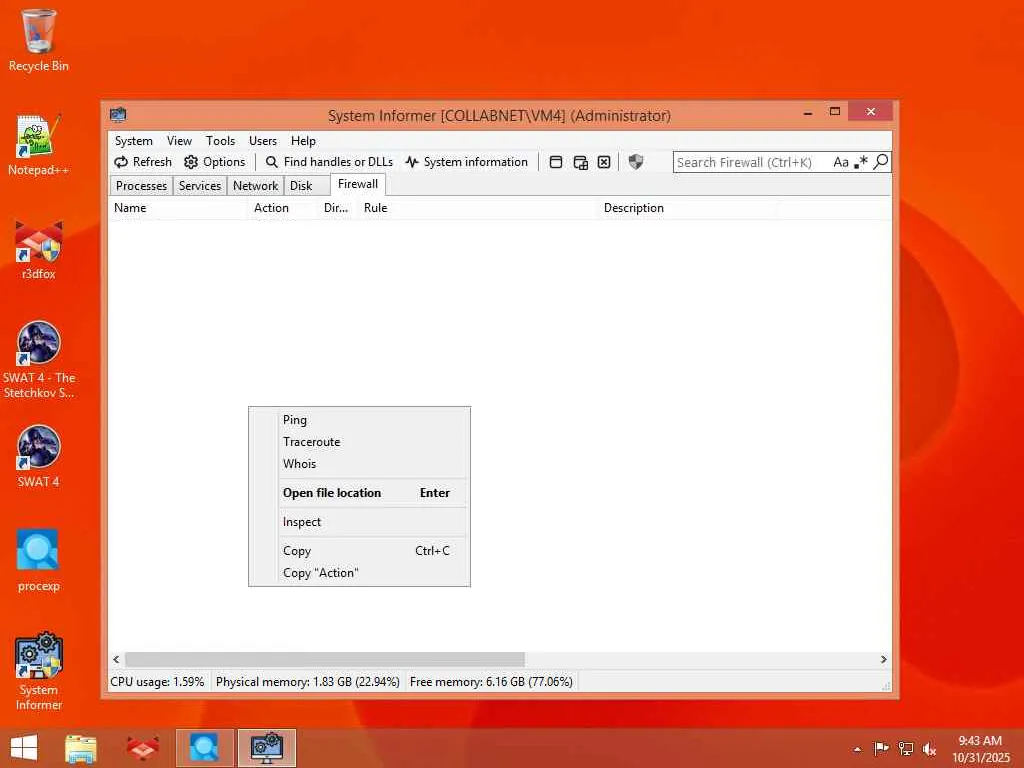The height and width of the screenshot is (768, 1024).
Task: Click the Action Center flag icon
Action: point(881,748)
